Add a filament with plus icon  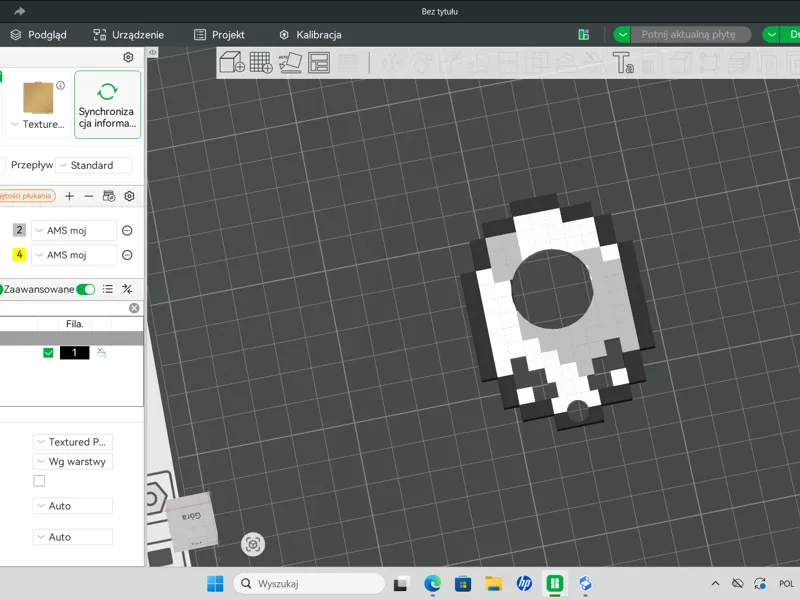point(69,196)
